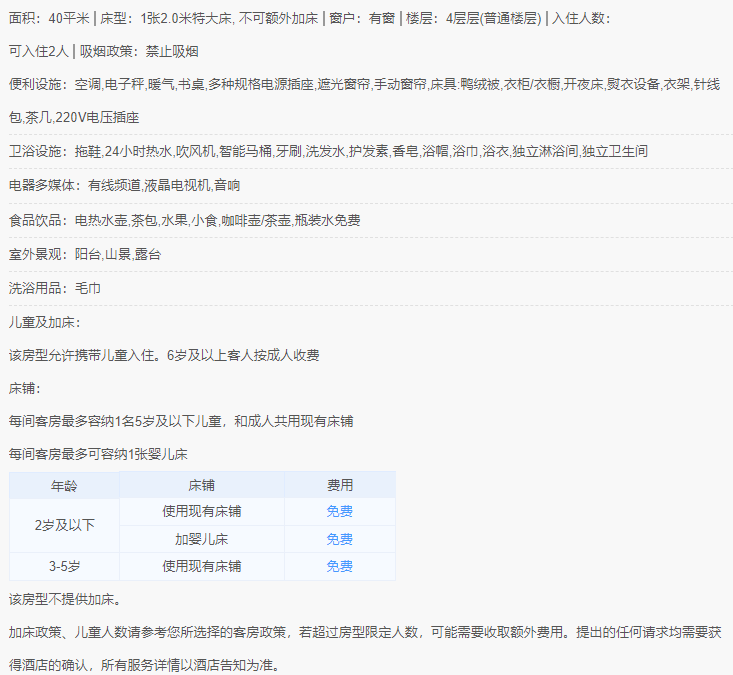Click the 加婴儿床 table cell
The image size is (733, 675).
tap(201, 539)
